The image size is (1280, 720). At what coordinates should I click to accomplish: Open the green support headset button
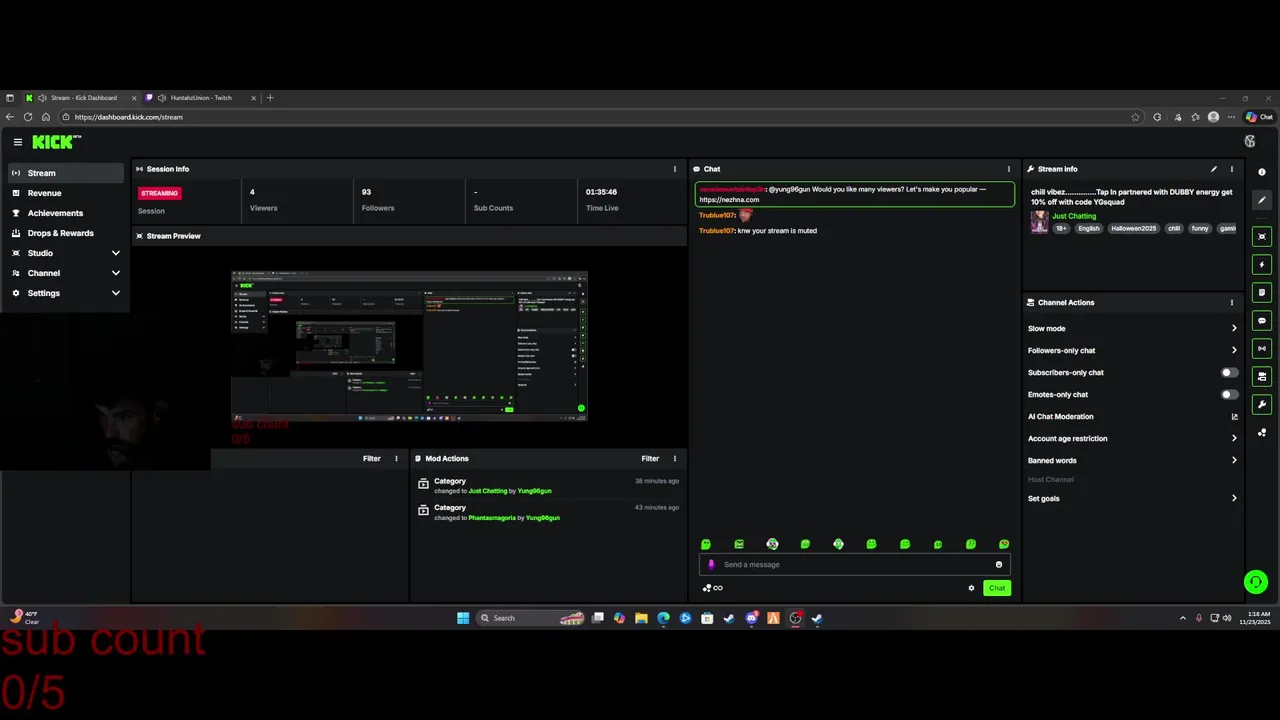pyautogui.click(x=1256, y=581)
